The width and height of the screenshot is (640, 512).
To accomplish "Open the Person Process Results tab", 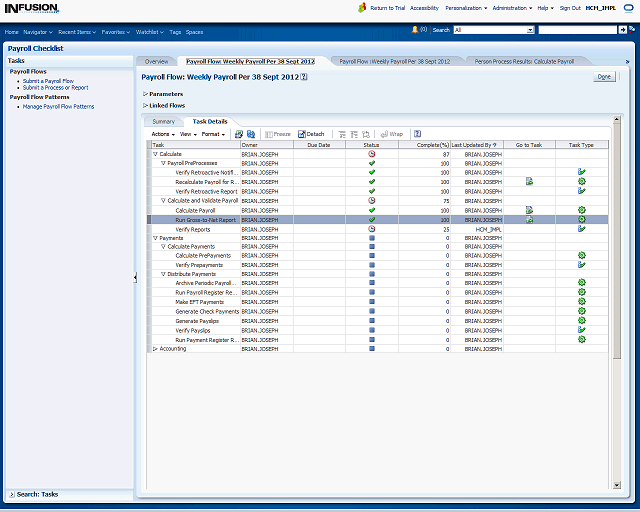I will coord(523,61).
